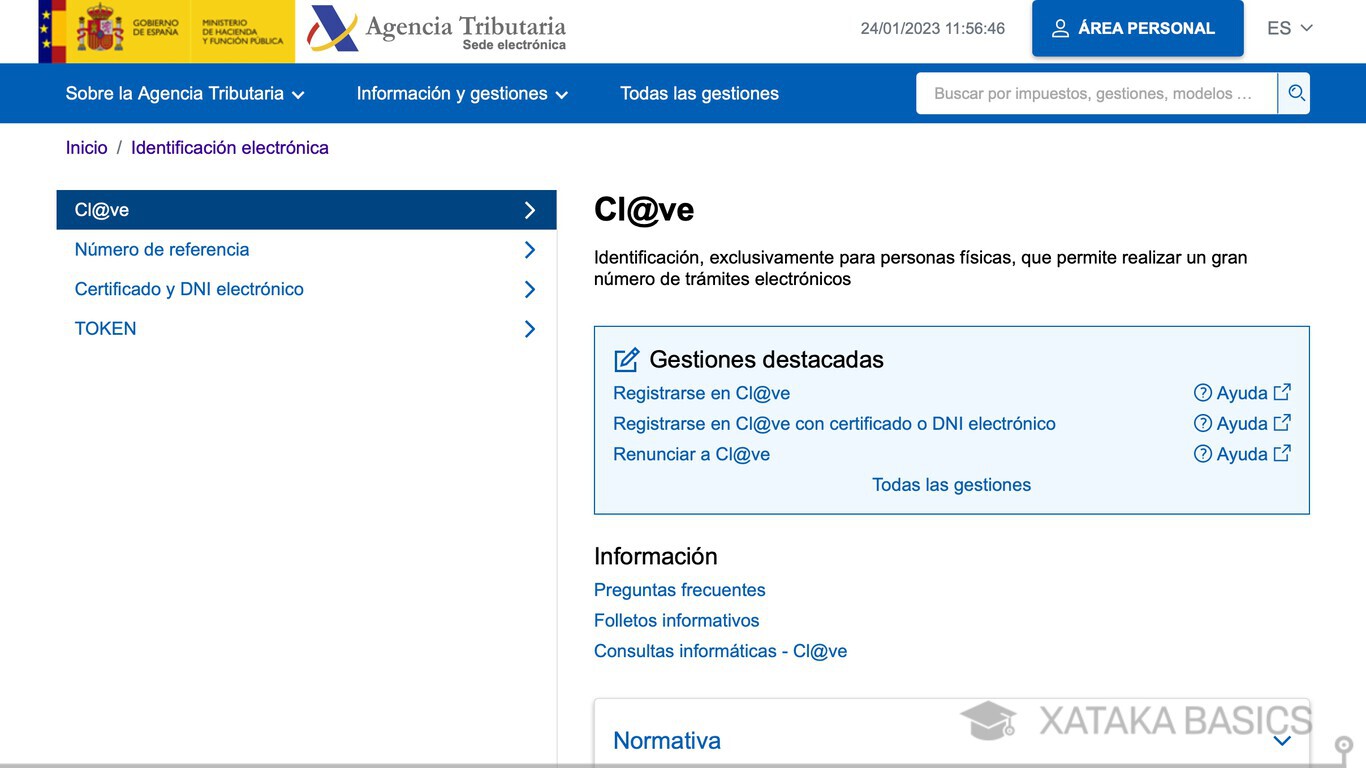Expand the ES language selector

coord(1290,28)
